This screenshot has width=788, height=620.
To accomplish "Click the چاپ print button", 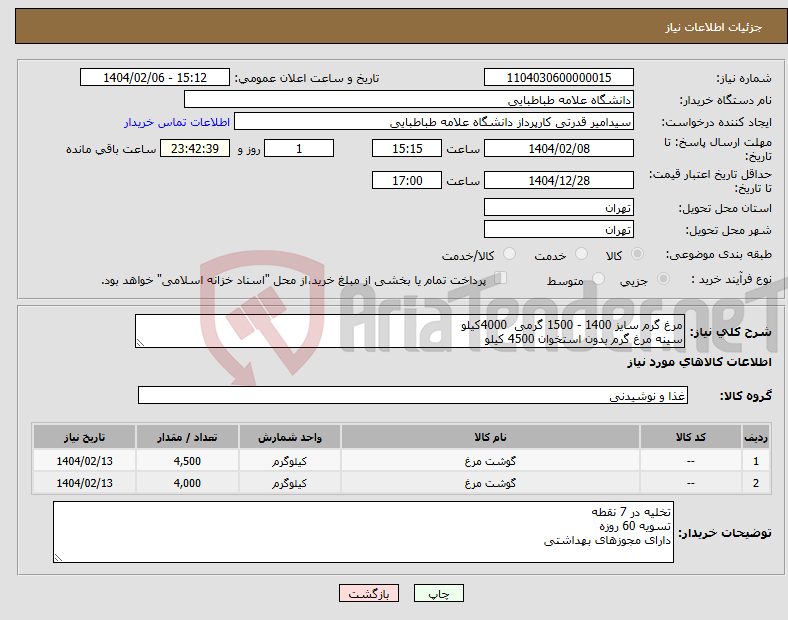I will (438, 593).
